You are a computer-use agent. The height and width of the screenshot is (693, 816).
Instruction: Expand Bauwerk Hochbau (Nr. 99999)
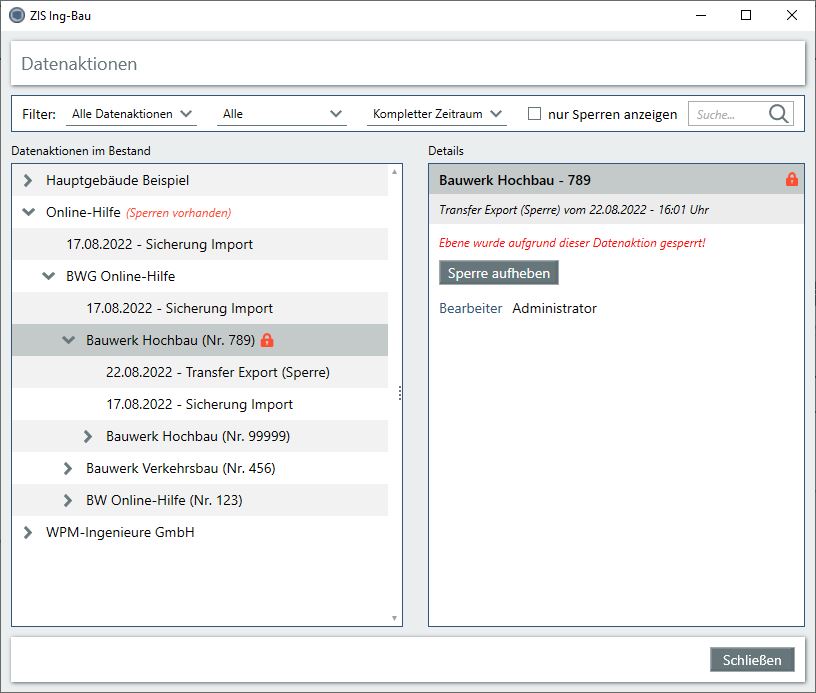[88, 436]
